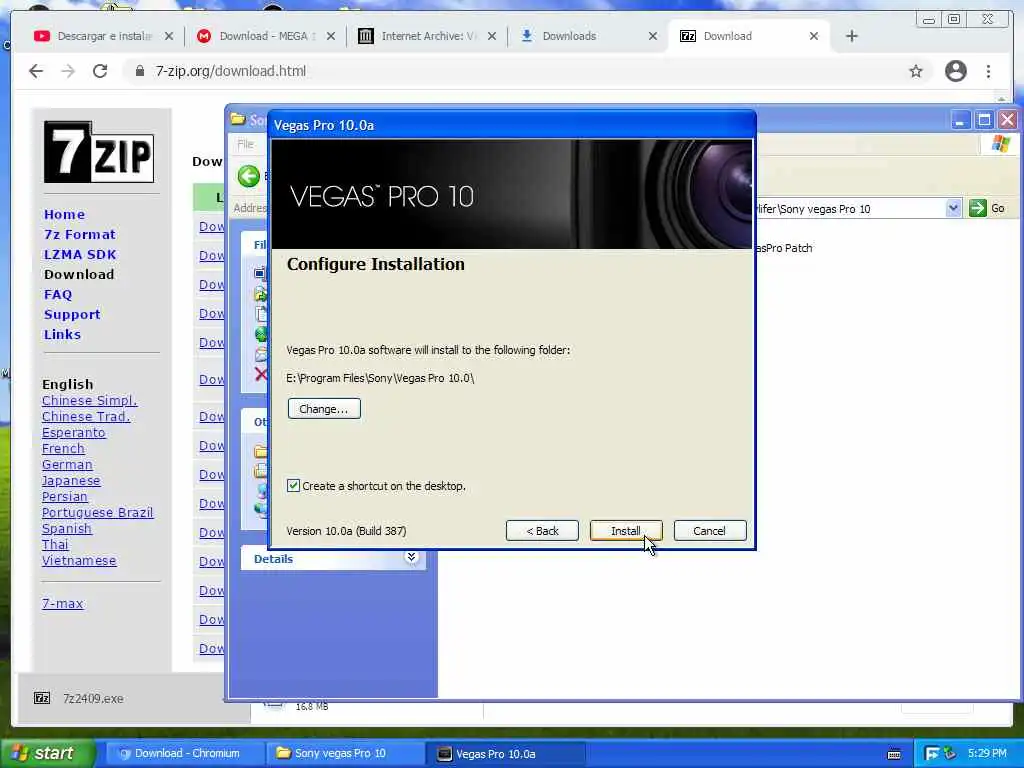This screenshot has height=768, width=1024.
Task: Select French language link
Action: (x=63, y=449)
